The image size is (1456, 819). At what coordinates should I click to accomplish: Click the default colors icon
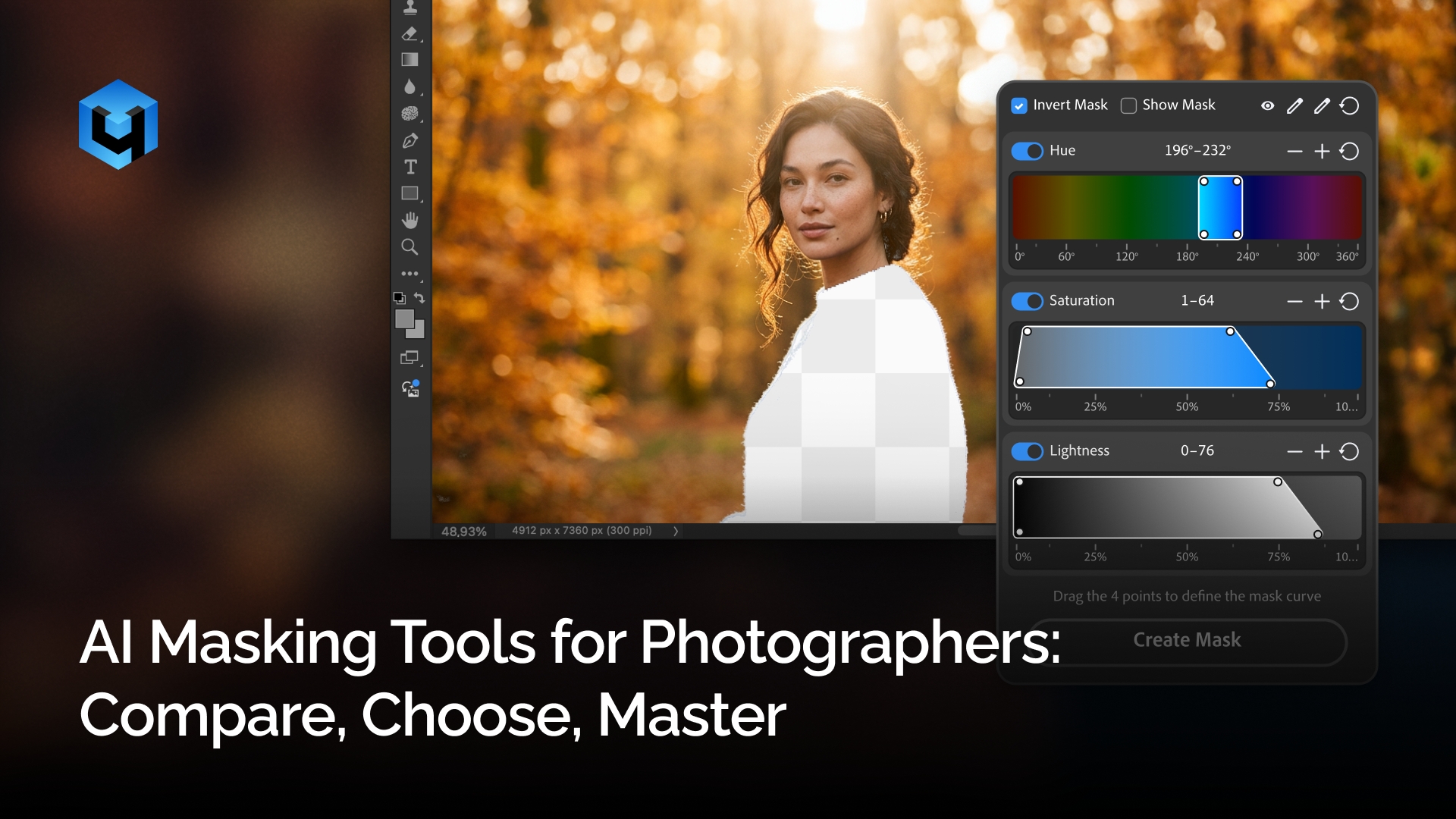[x=400, y=298]
